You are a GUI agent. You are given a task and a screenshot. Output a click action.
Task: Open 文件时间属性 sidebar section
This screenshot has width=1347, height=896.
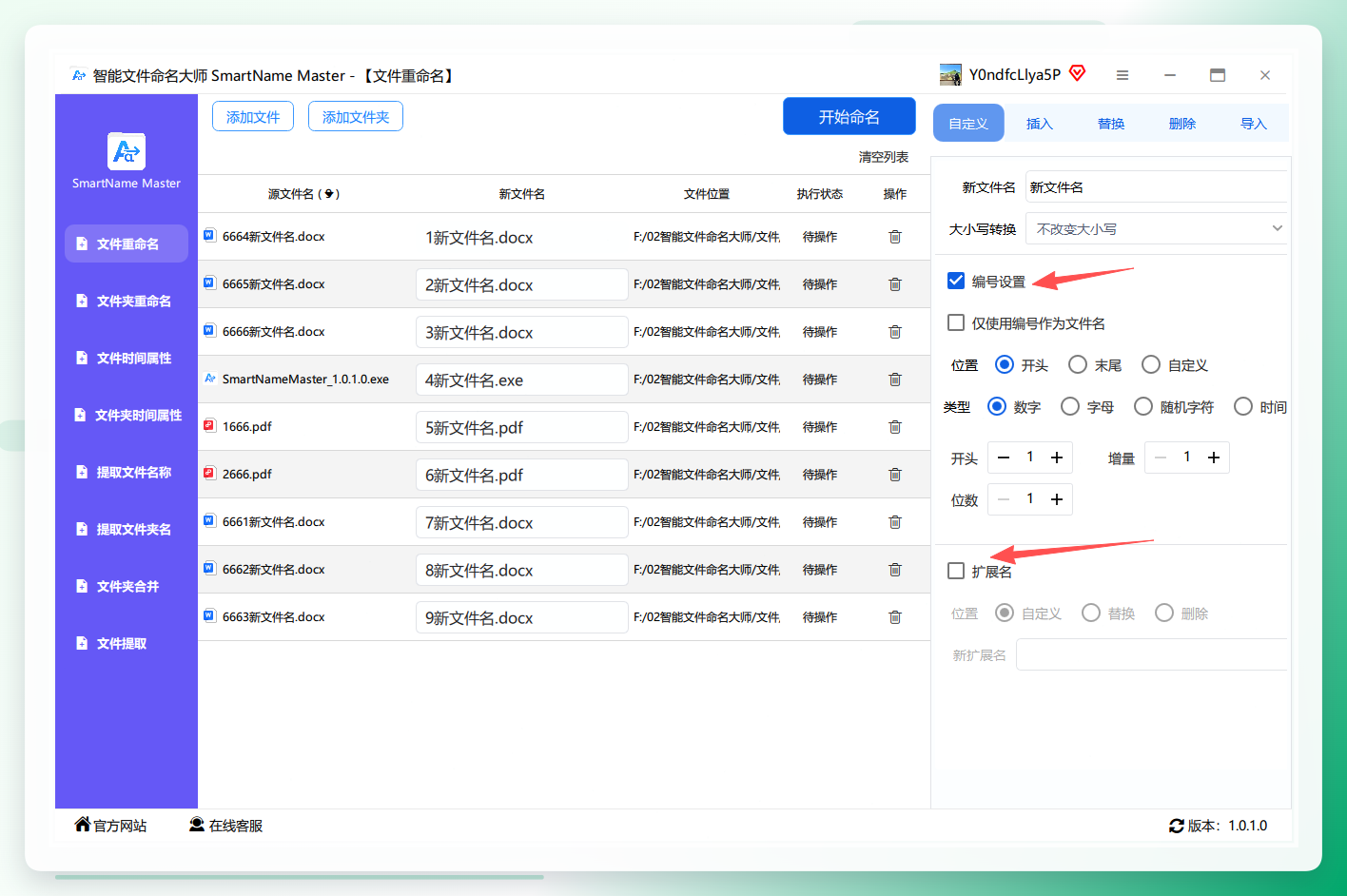(x=127, y=358)
